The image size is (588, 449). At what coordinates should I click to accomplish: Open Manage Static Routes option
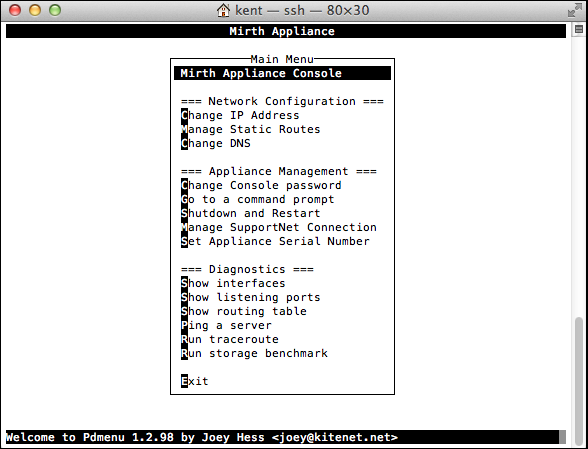[x=250, y=129]
